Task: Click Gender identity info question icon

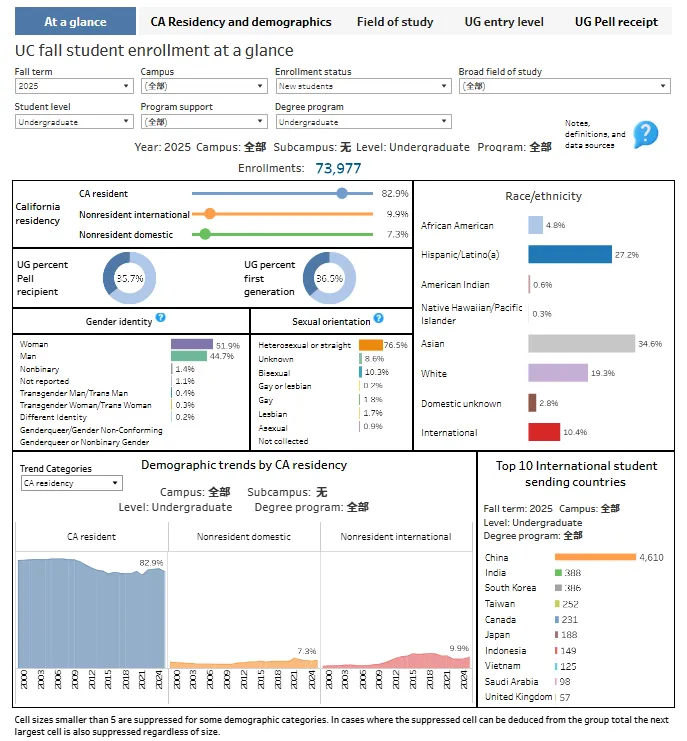Action: [160, 319]
